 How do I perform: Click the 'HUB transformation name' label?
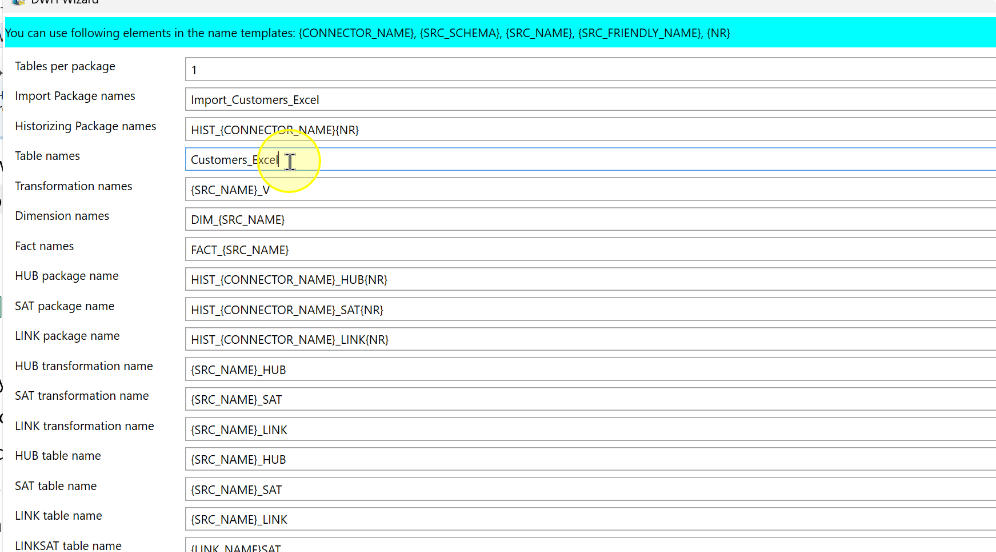84,366
